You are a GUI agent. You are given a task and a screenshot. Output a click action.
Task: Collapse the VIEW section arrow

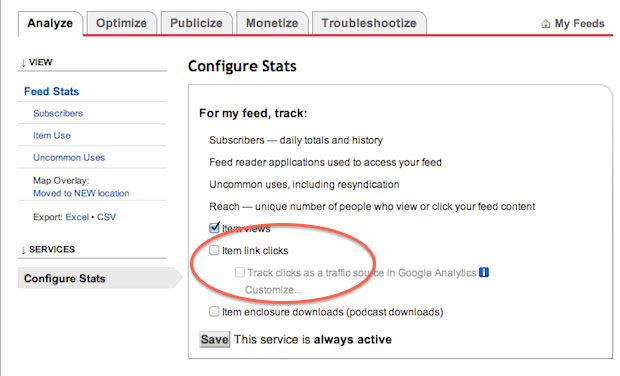23,62
